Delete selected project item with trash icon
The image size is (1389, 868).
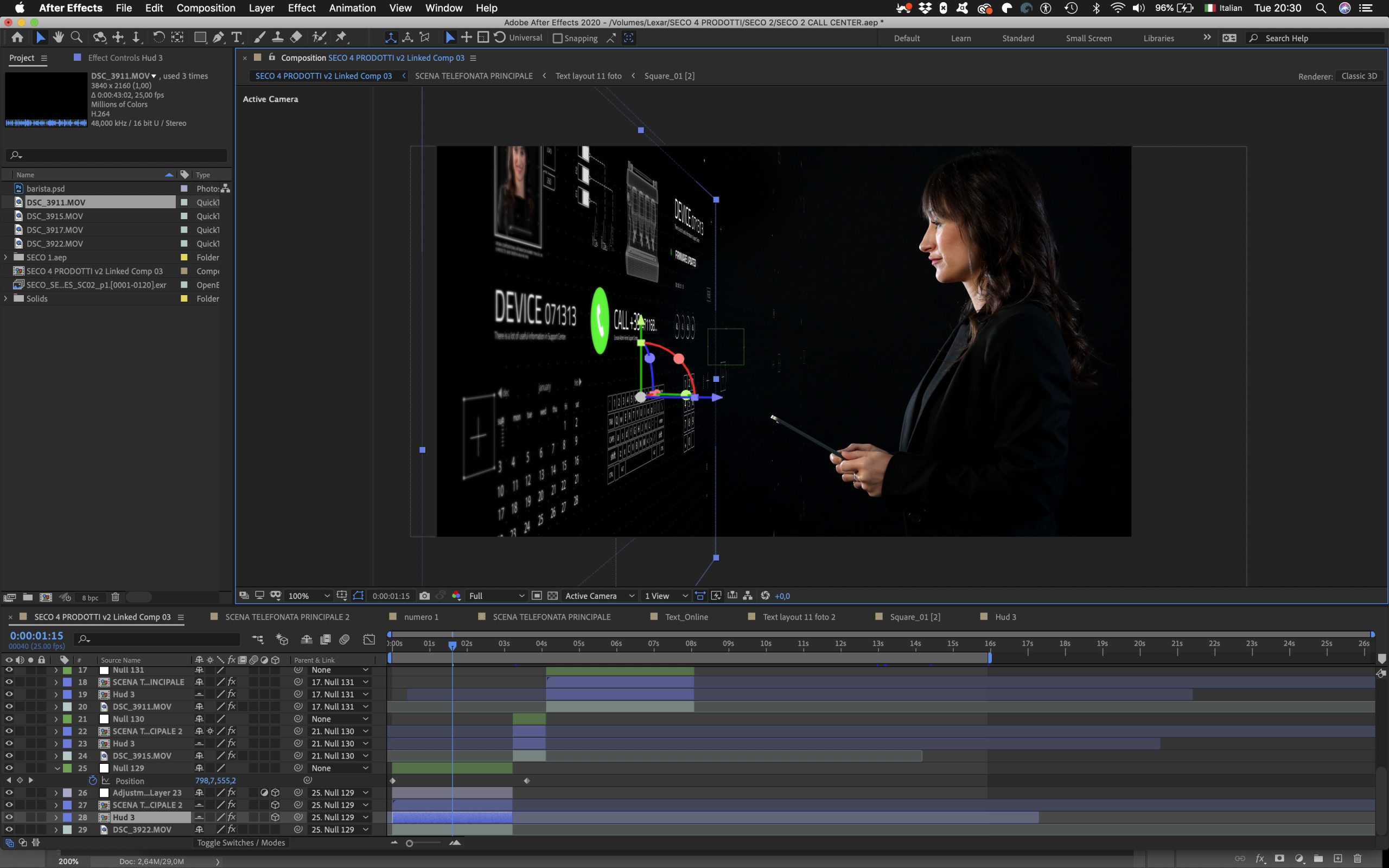point(115,597)
